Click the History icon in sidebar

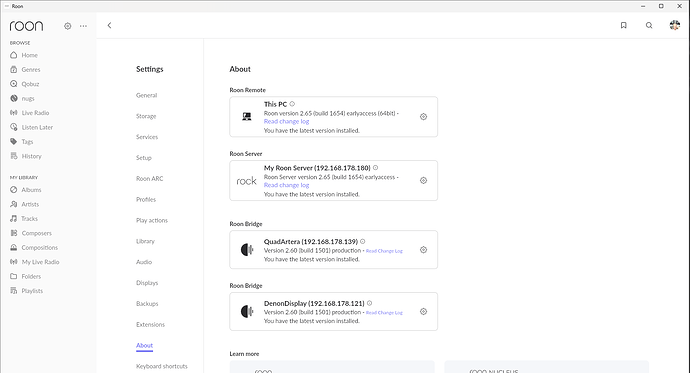coord(14,156)
